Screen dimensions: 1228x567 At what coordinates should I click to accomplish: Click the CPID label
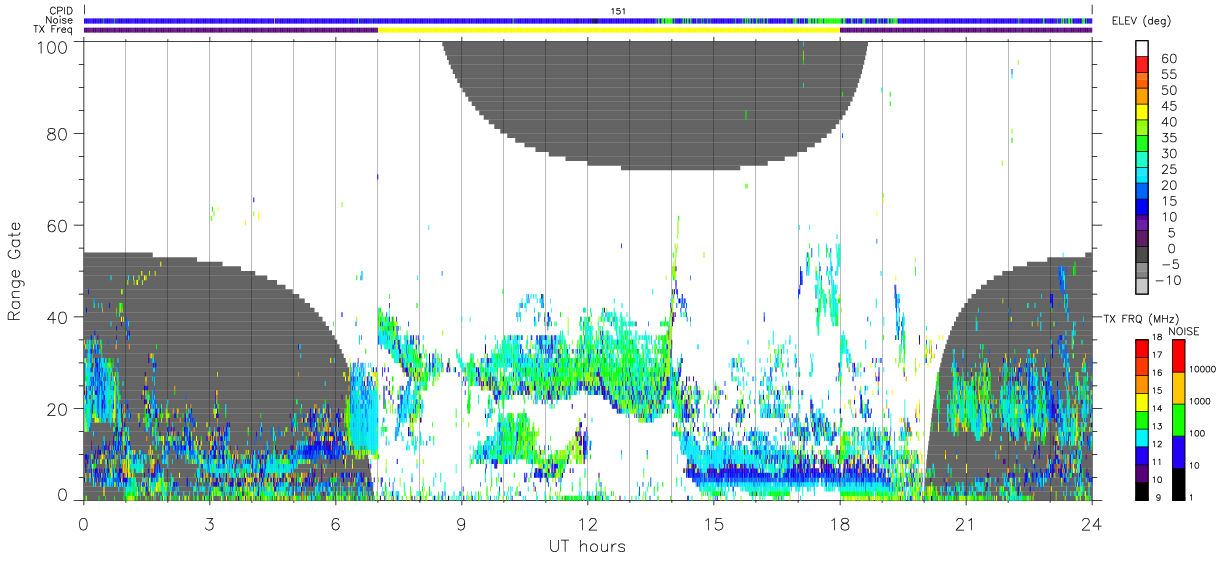coord(62,11)
